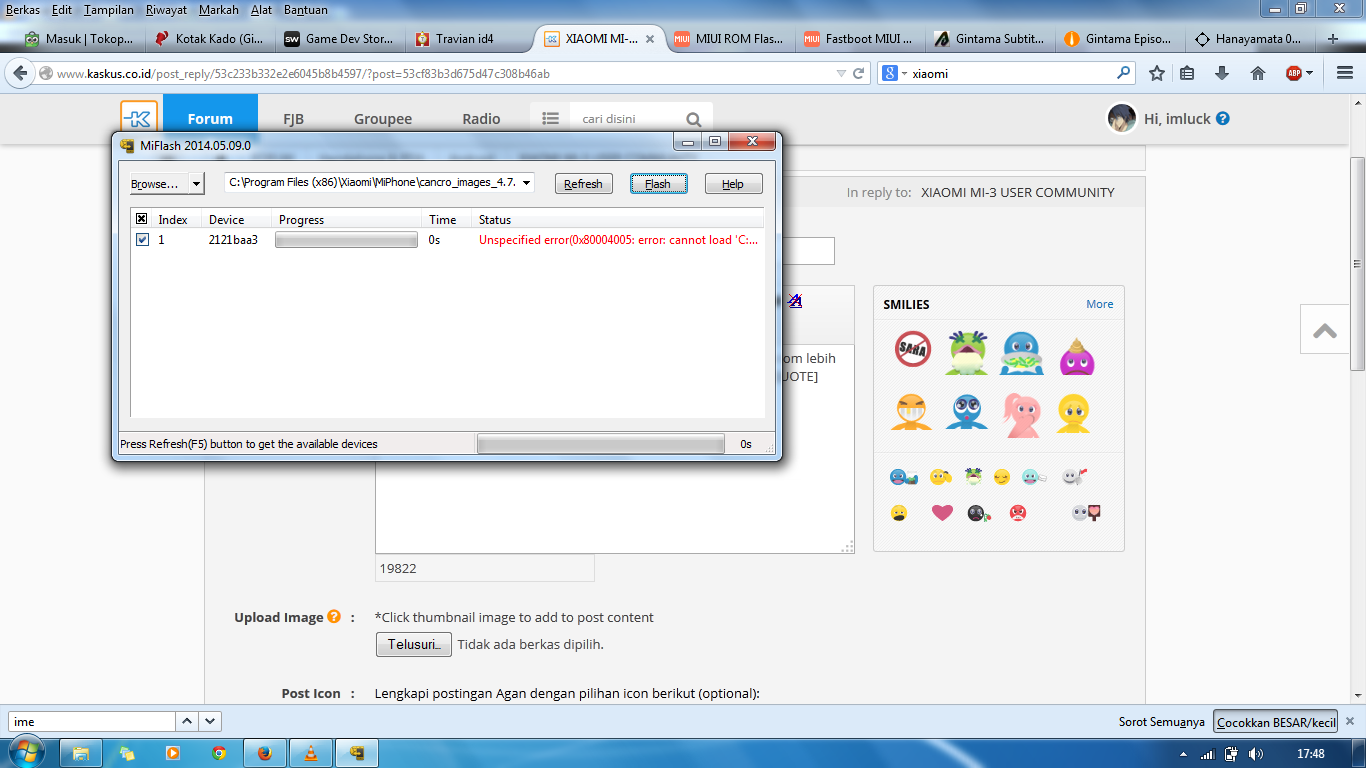Screen dimensions: 1366x768
Task: Click the search magnifier in Google search box
Action: (x=1124, y=73)
